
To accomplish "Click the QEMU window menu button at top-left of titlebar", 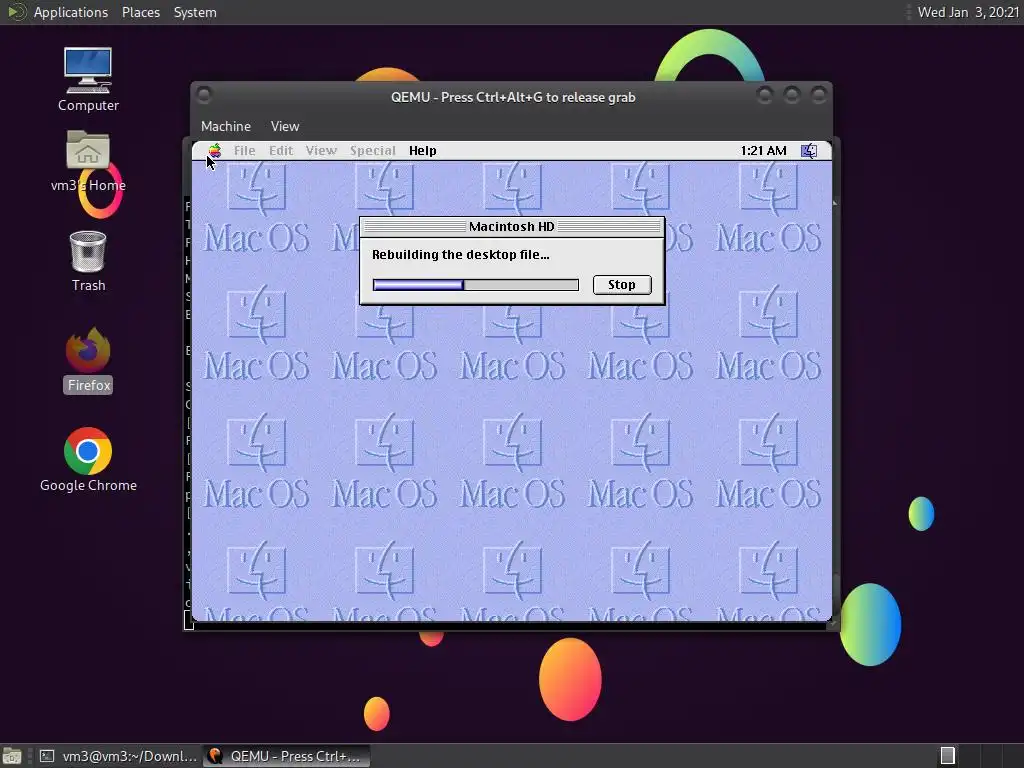I will [x=204, y=95].
